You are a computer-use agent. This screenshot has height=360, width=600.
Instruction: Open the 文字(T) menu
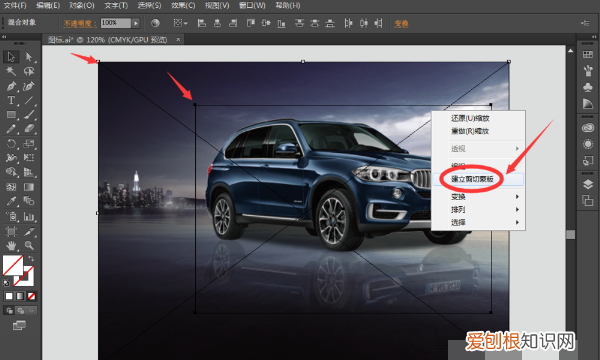(116, 5)
